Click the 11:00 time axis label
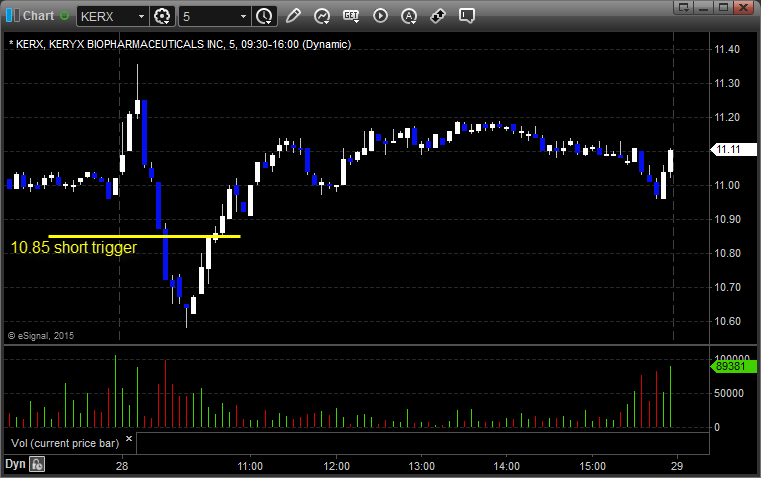761x478 pixels. coord(250,466)
